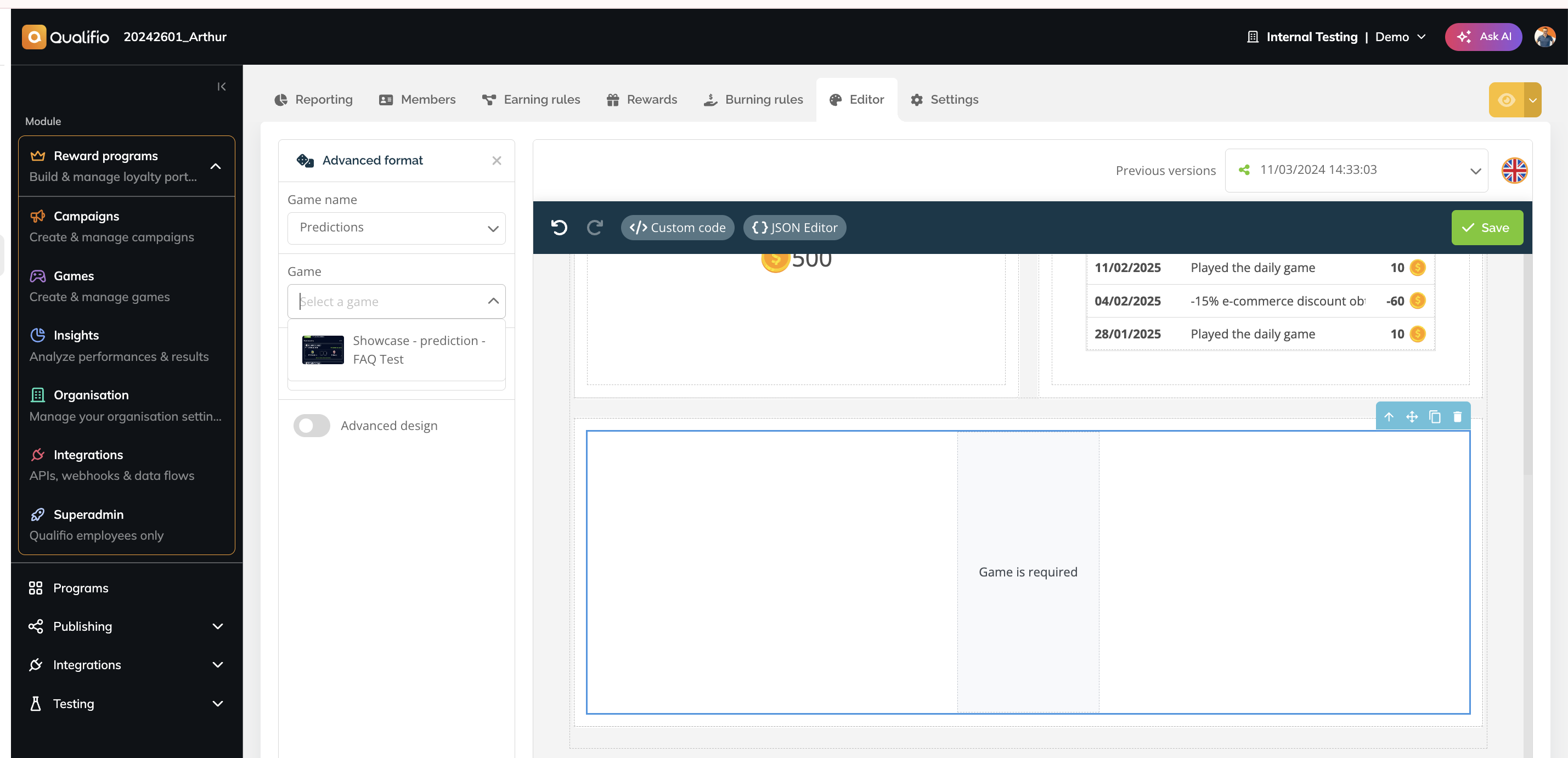This screenshot has height=758, width=1568.
Task: Open the Rewards tab
Action: 641,100
